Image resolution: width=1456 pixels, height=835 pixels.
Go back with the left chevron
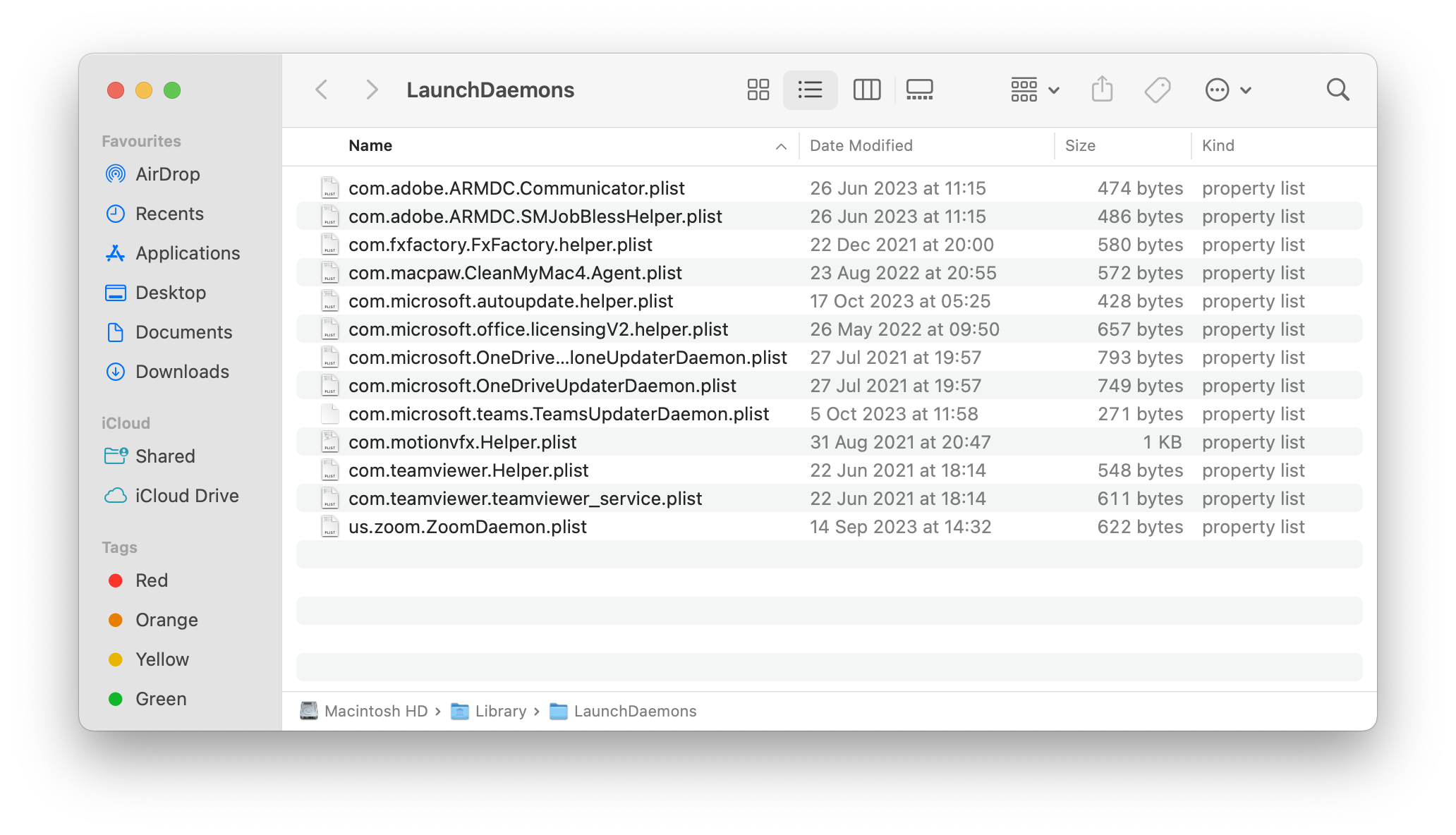pos(322,90)
